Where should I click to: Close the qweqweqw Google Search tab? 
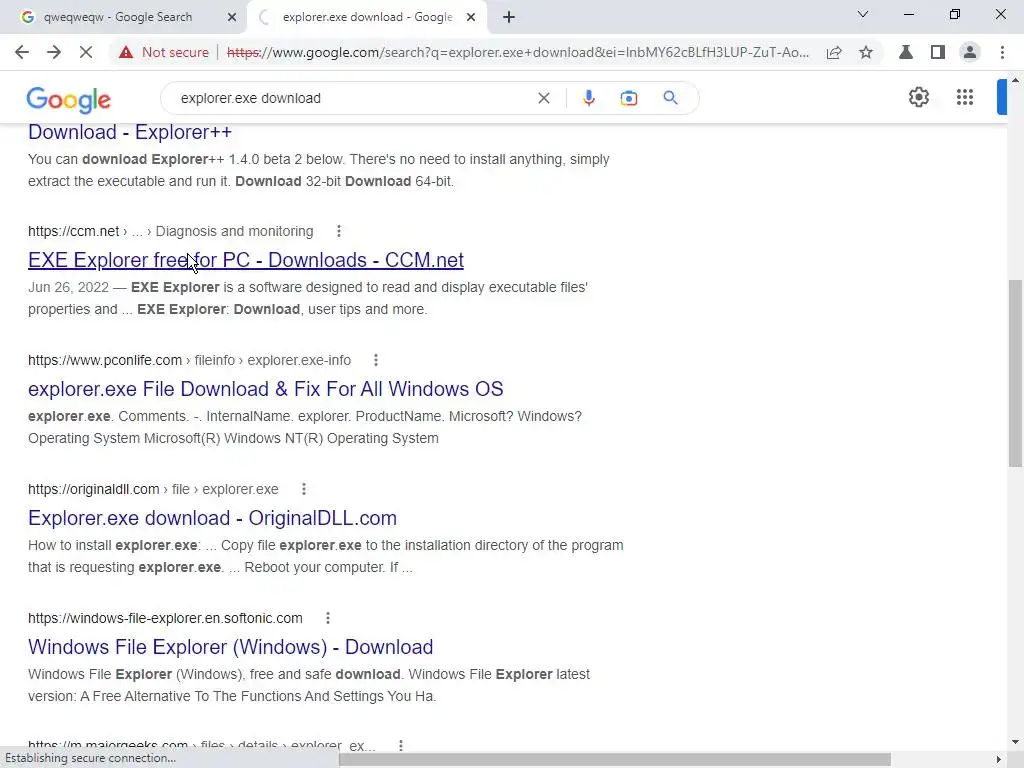pos(232,17)
